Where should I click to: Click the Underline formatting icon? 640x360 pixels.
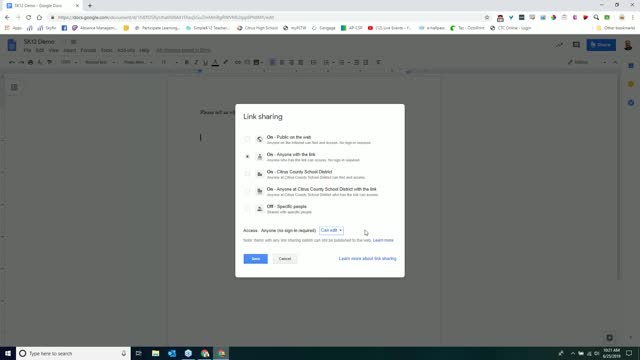(x=205, y=62)
